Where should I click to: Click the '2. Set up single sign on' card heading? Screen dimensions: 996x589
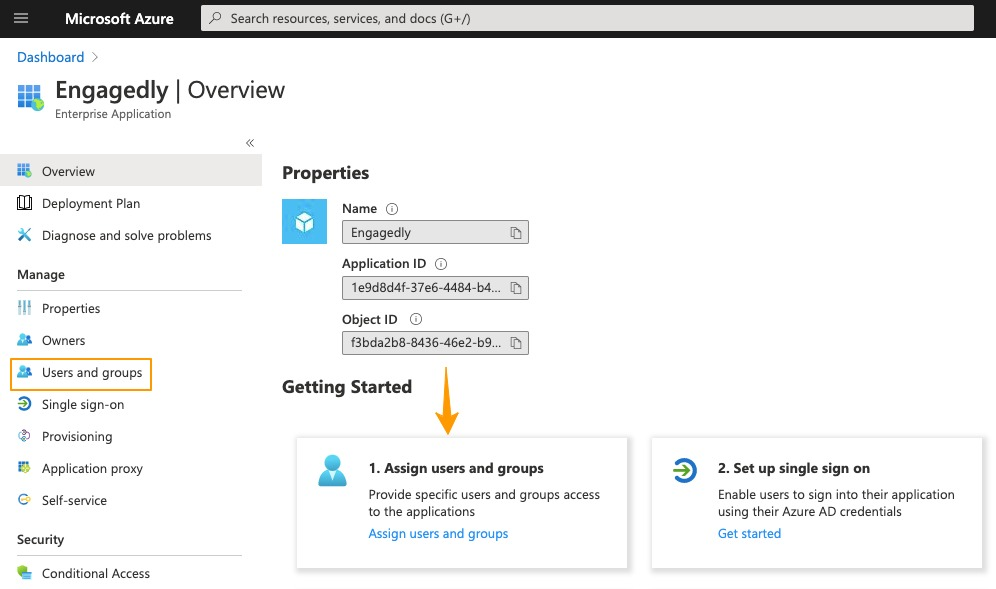tap(794, 468)
